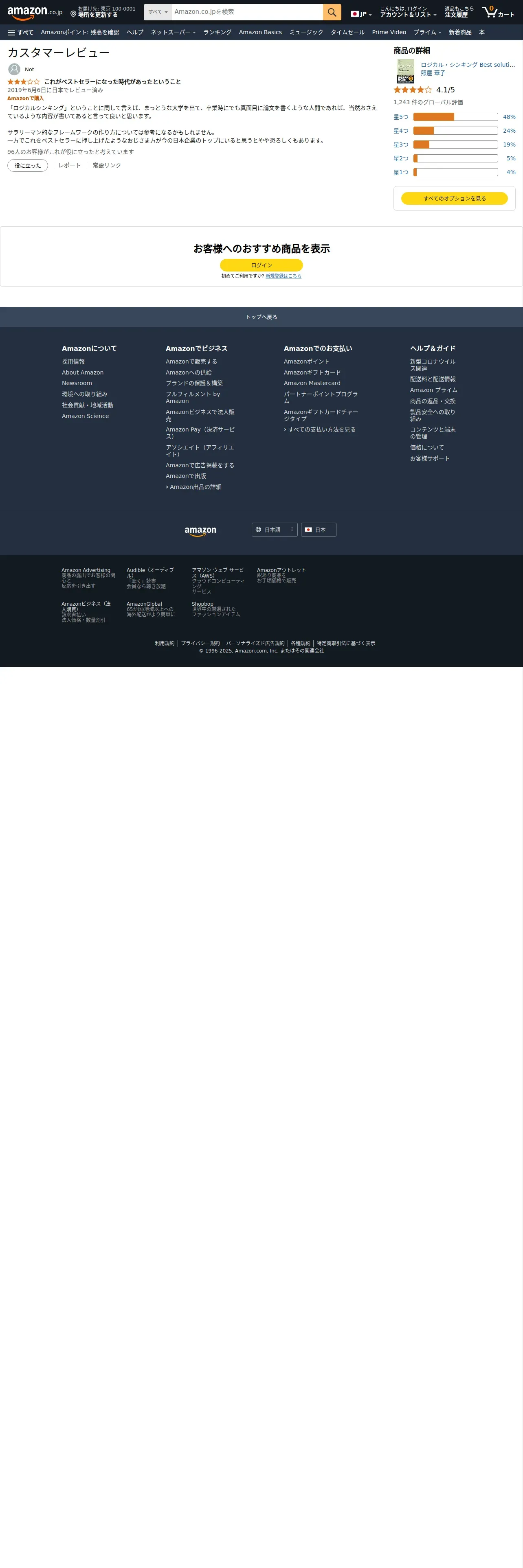Click the 星2つ rating row
Image resolution: width=523 pixels, height=1568 pixels.
pyautogui.click(x=454, y=158)
